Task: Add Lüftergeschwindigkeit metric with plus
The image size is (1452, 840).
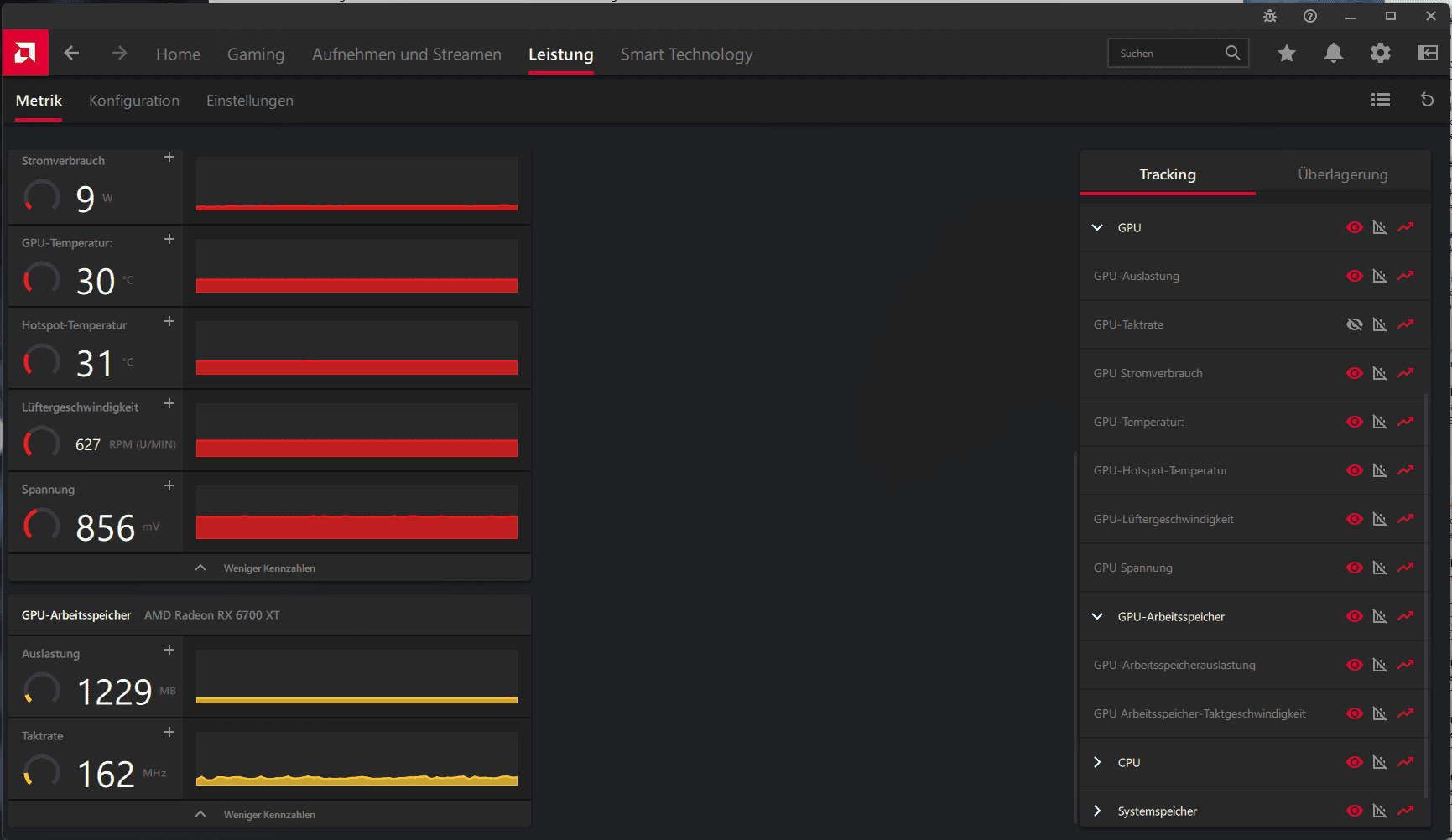Action: (169, 403)
